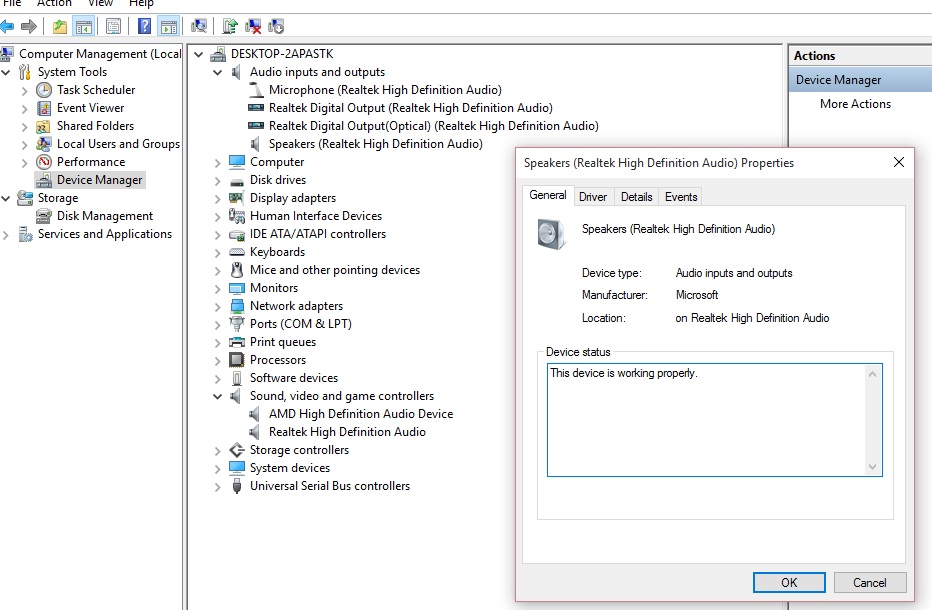932x610 pixels.
Task: Click the Back arrow in the toolbar
Action: coord(8,26)
